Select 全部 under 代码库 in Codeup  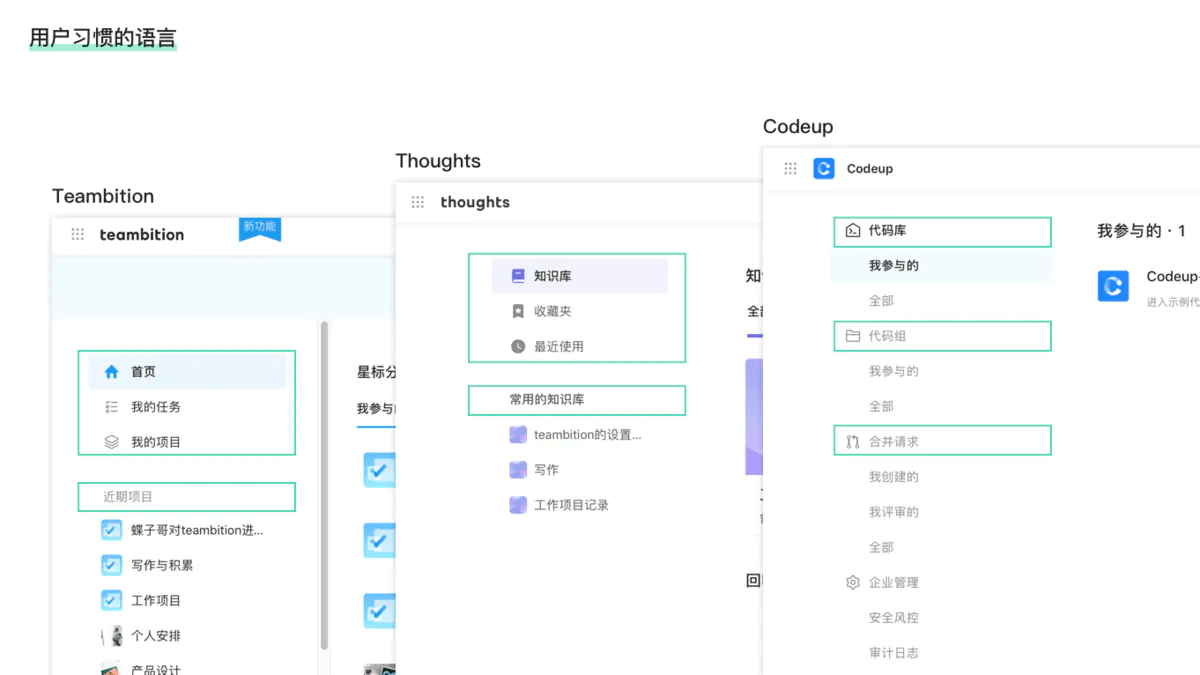click(881, 301)
